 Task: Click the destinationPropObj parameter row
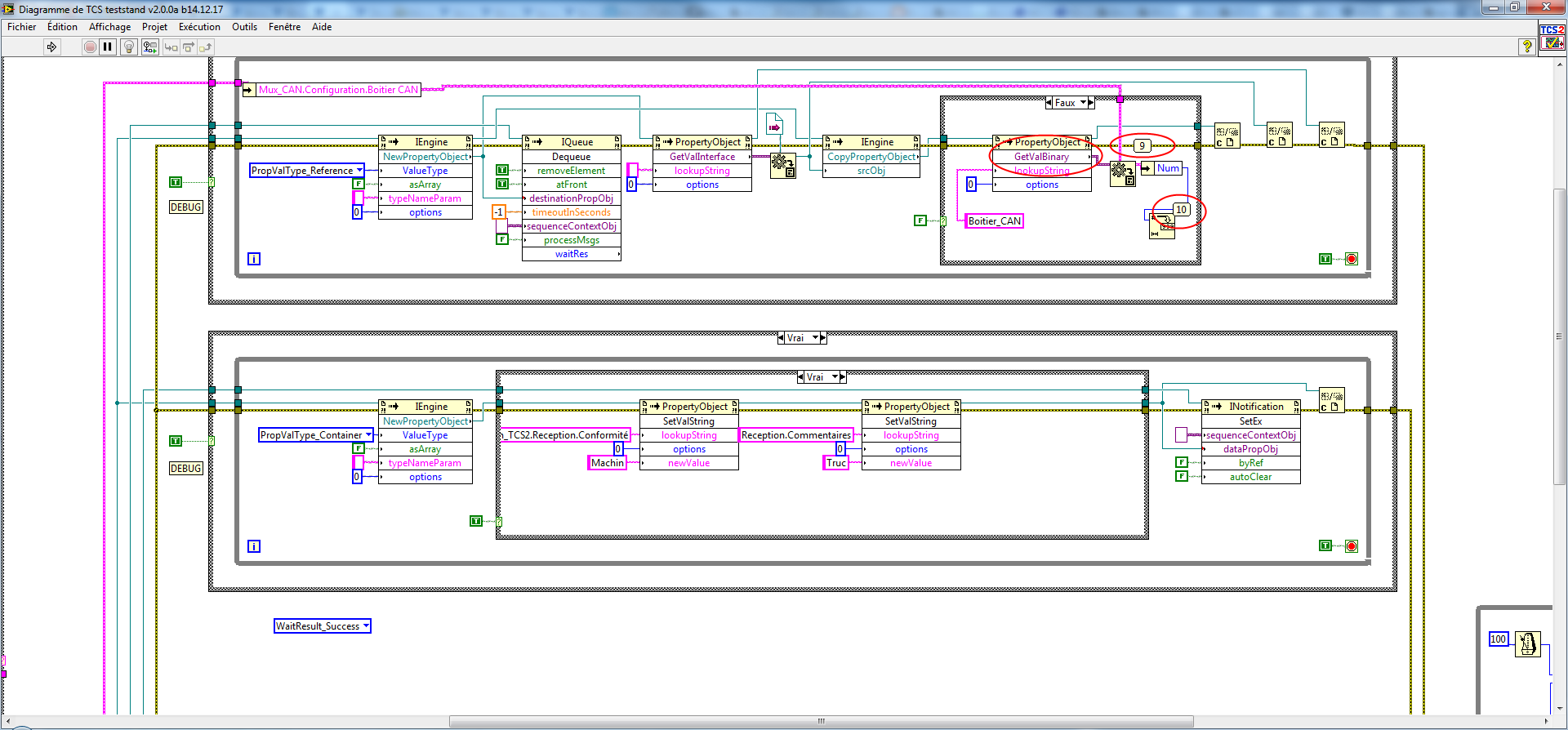pyautogui.click(x=572, y=198)
